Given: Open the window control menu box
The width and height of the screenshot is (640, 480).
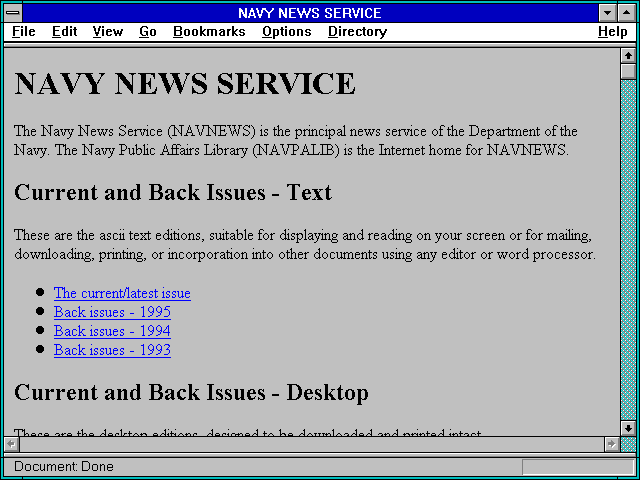Looking at the screenshot, I should 13,13.
